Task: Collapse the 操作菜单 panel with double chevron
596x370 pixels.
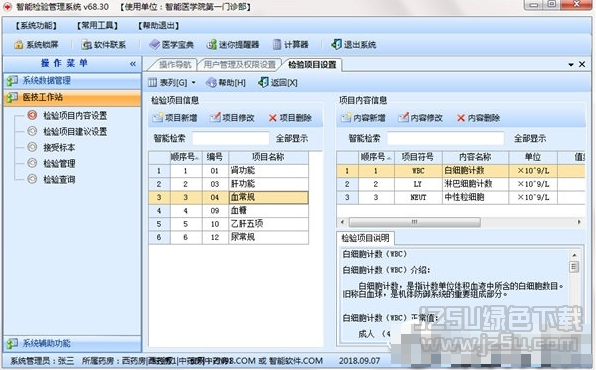Action: [133, 64]
